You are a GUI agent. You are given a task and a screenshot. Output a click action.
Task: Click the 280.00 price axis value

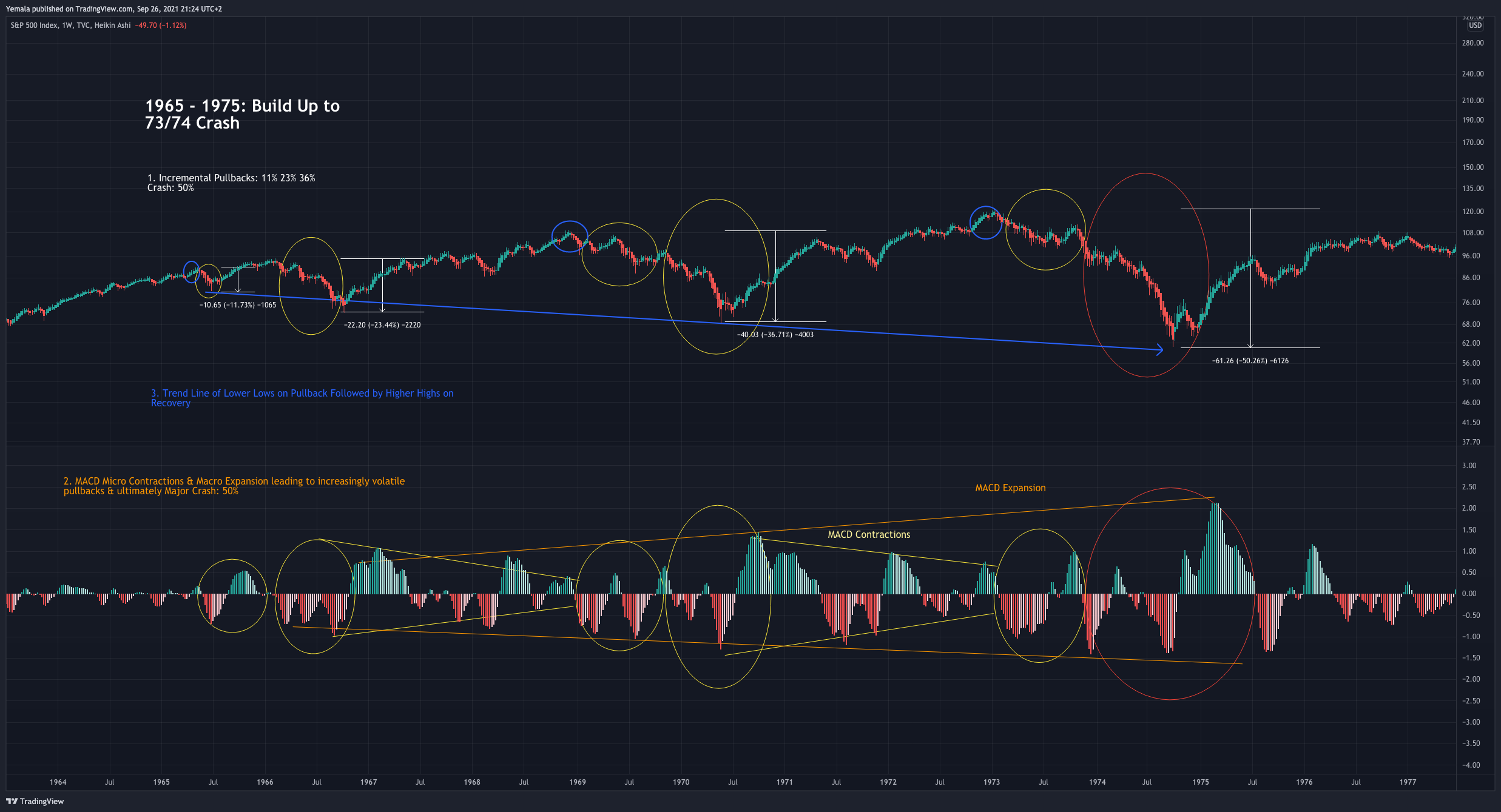1472,43
